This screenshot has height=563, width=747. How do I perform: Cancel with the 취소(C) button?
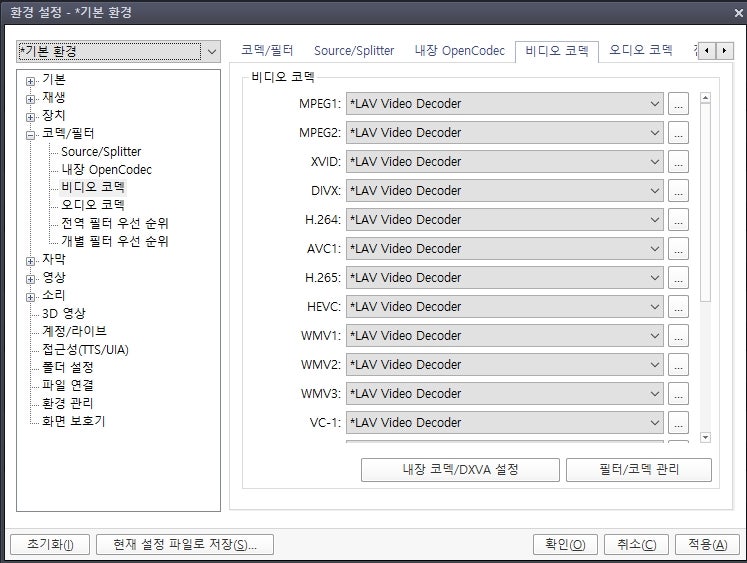click(x=636, y=544)
